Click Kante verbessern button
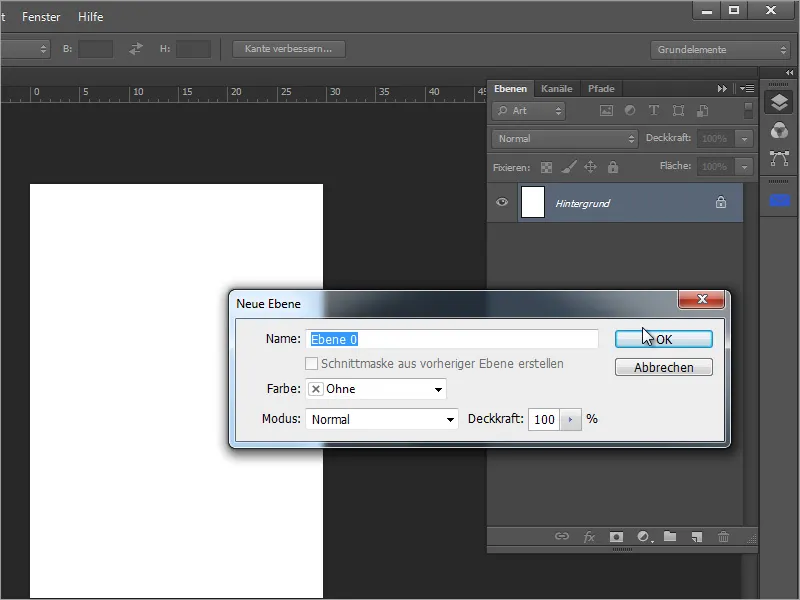This screenshot has height=600, width=800. (289, 49)
